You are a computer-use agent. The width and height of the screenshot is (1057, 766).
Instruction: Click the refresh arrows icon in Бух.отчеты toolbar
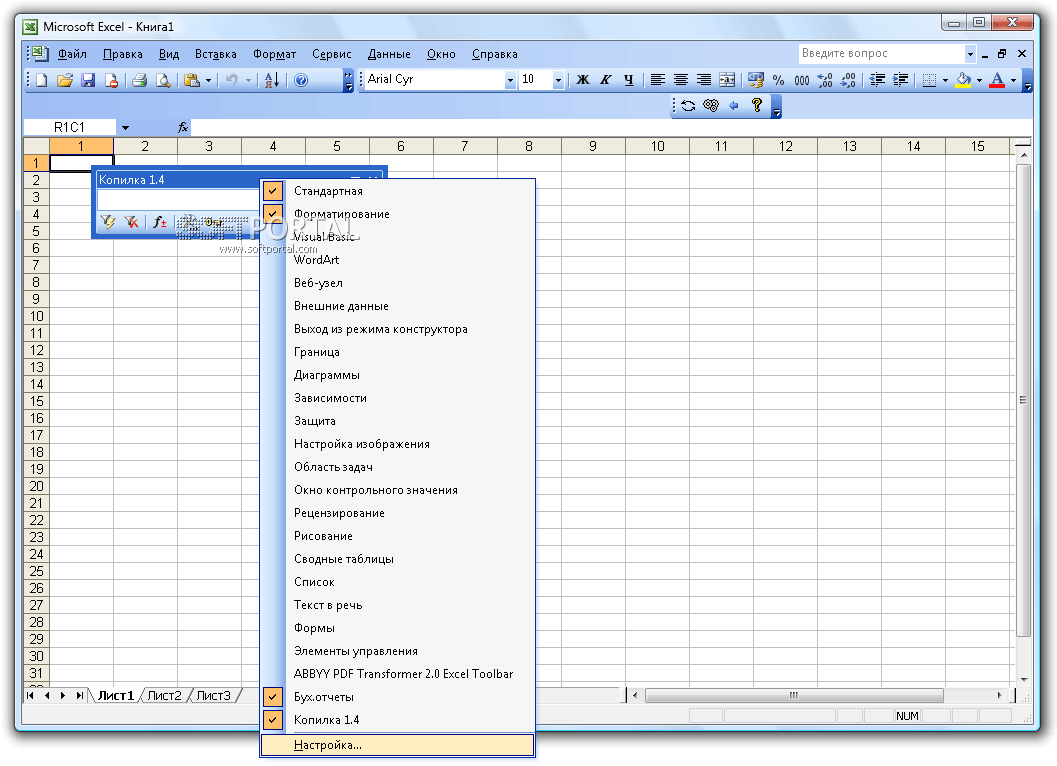(x=688, y=106)
